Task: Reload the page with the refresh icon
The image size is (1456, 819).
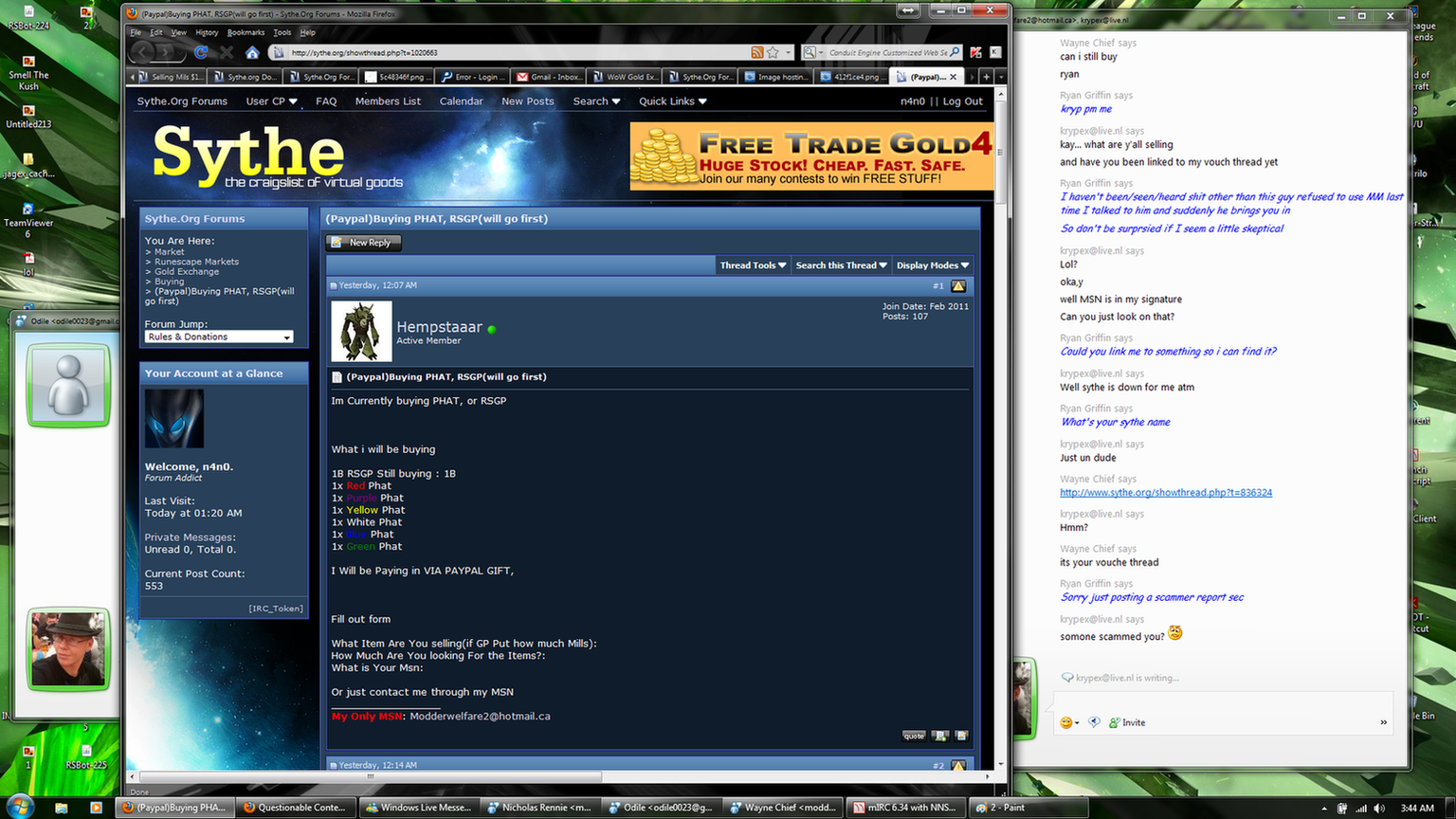Action: (x=201, y=52)
